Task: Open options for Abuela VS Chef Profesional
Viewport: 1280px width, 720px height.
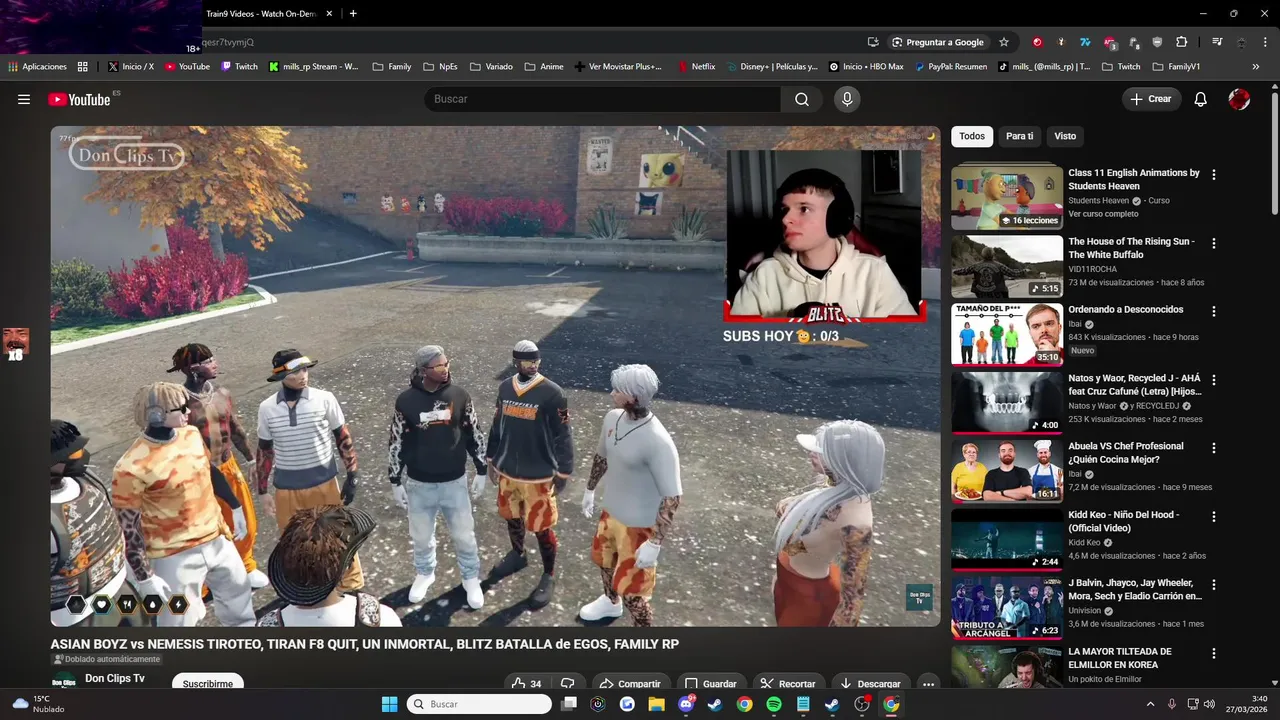Action: 1214,448
